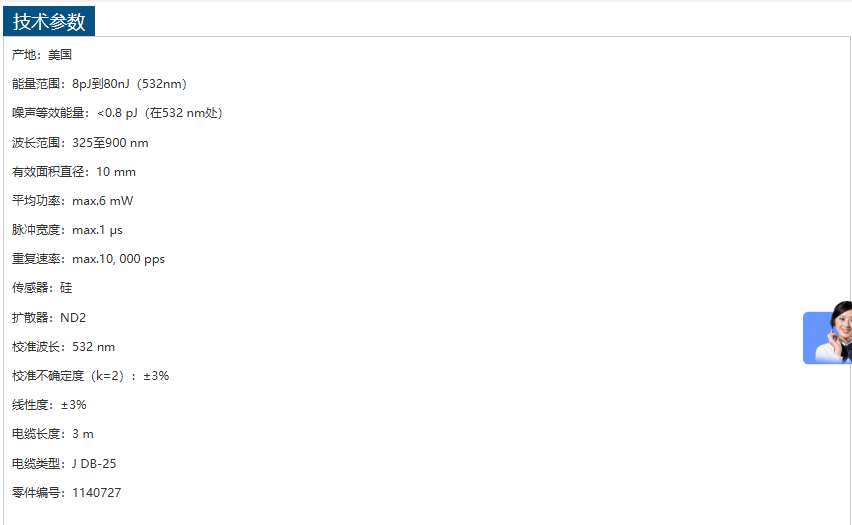Click the 扩散器 ND2 specification line
This screenshot has height=525, width=852.
(49, 318)
